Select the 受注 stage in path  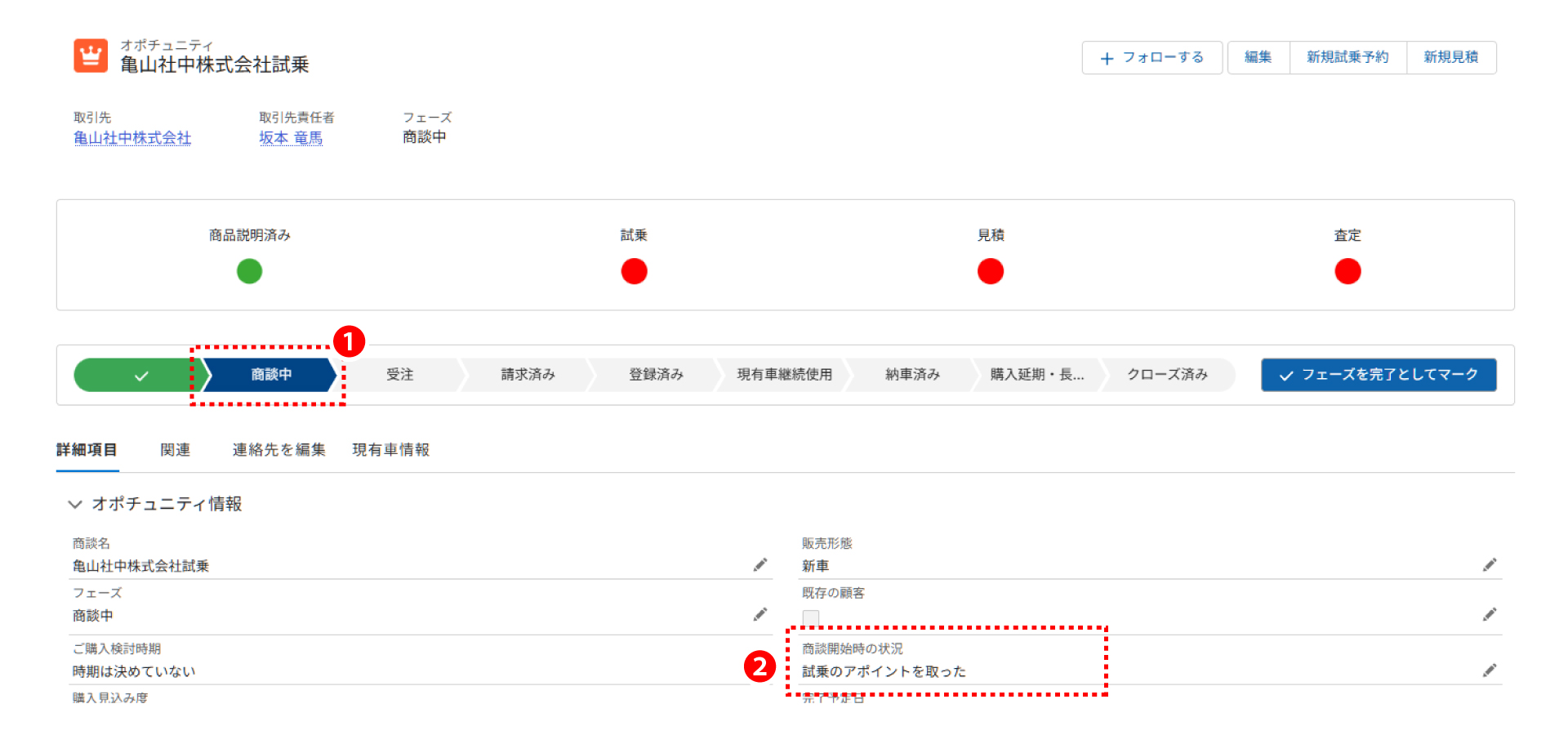click(400, 375)
